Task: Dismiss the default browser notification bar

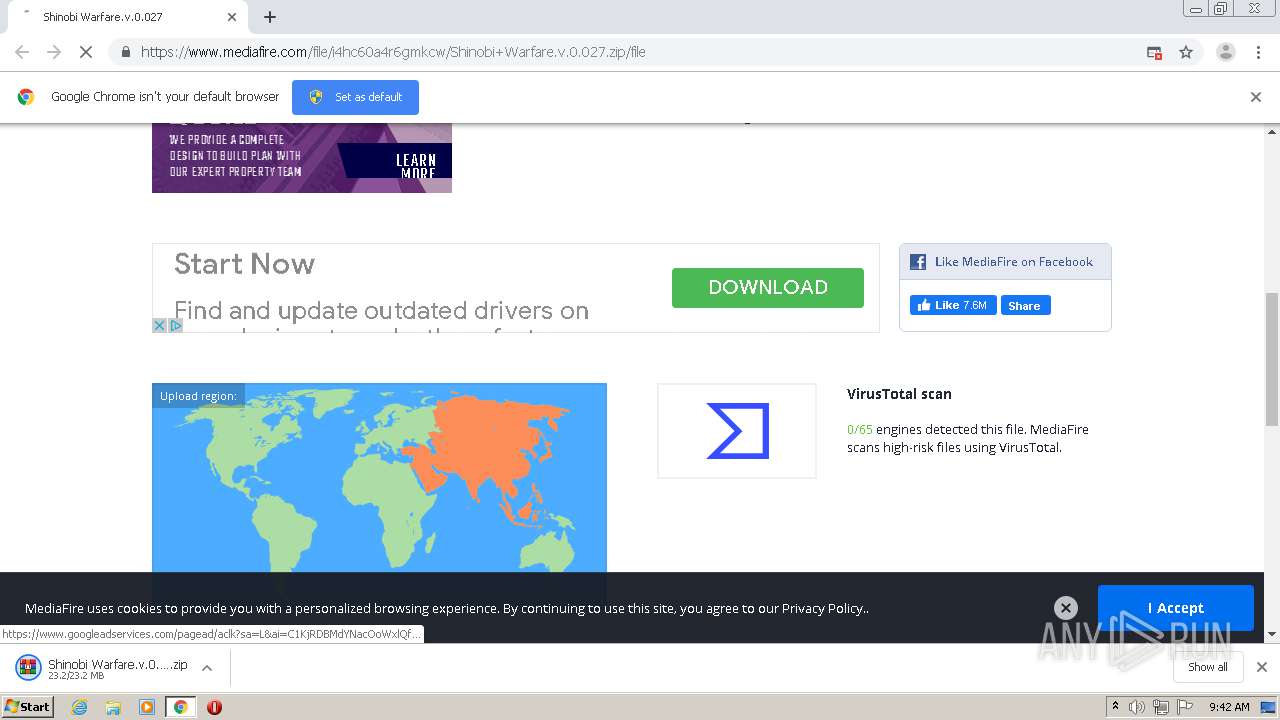Action: tap(1256, 97)
